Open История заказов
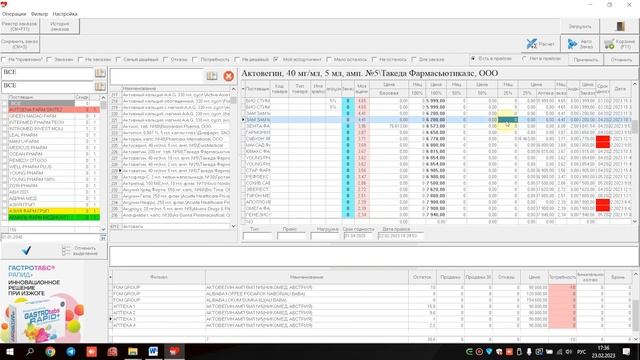This screenshot has width=640, height=360. point(60,27)
